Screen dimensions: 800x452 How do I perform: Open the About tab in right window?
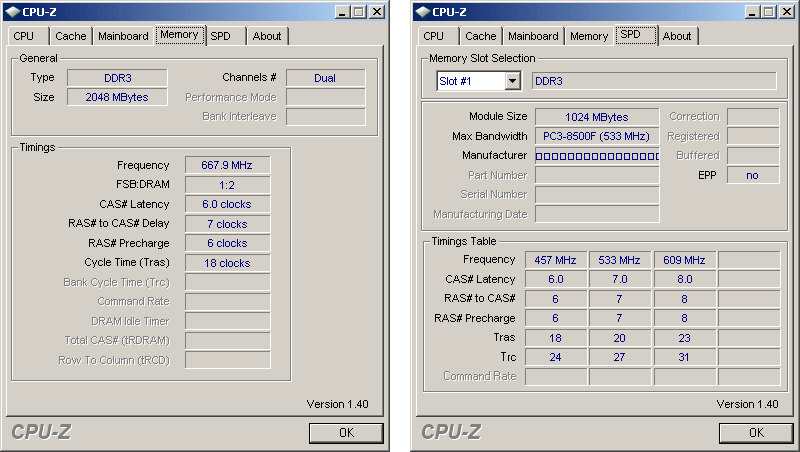click(677, 36)
